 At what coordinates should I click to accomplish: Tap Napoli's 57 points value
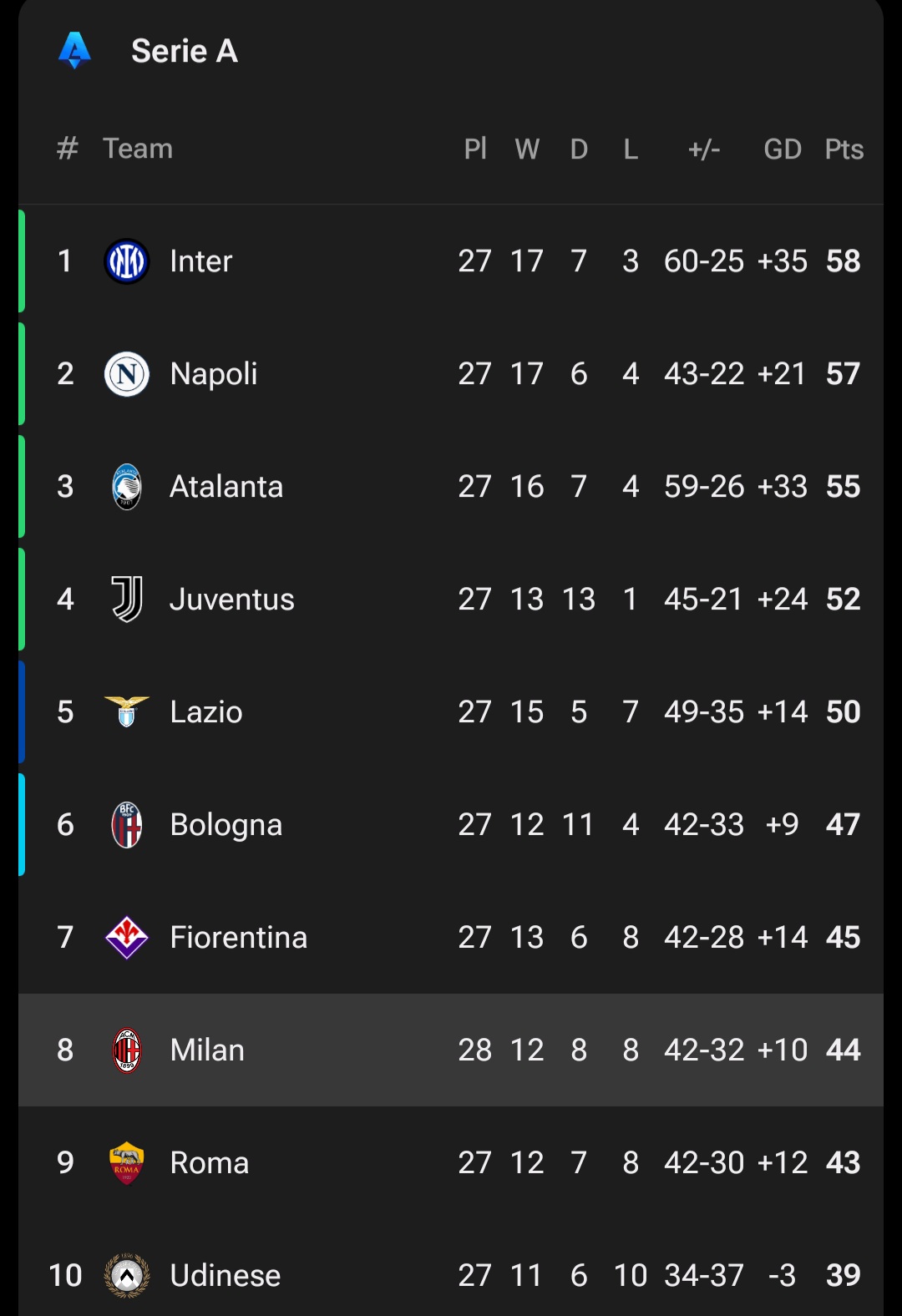click(844, 374)
